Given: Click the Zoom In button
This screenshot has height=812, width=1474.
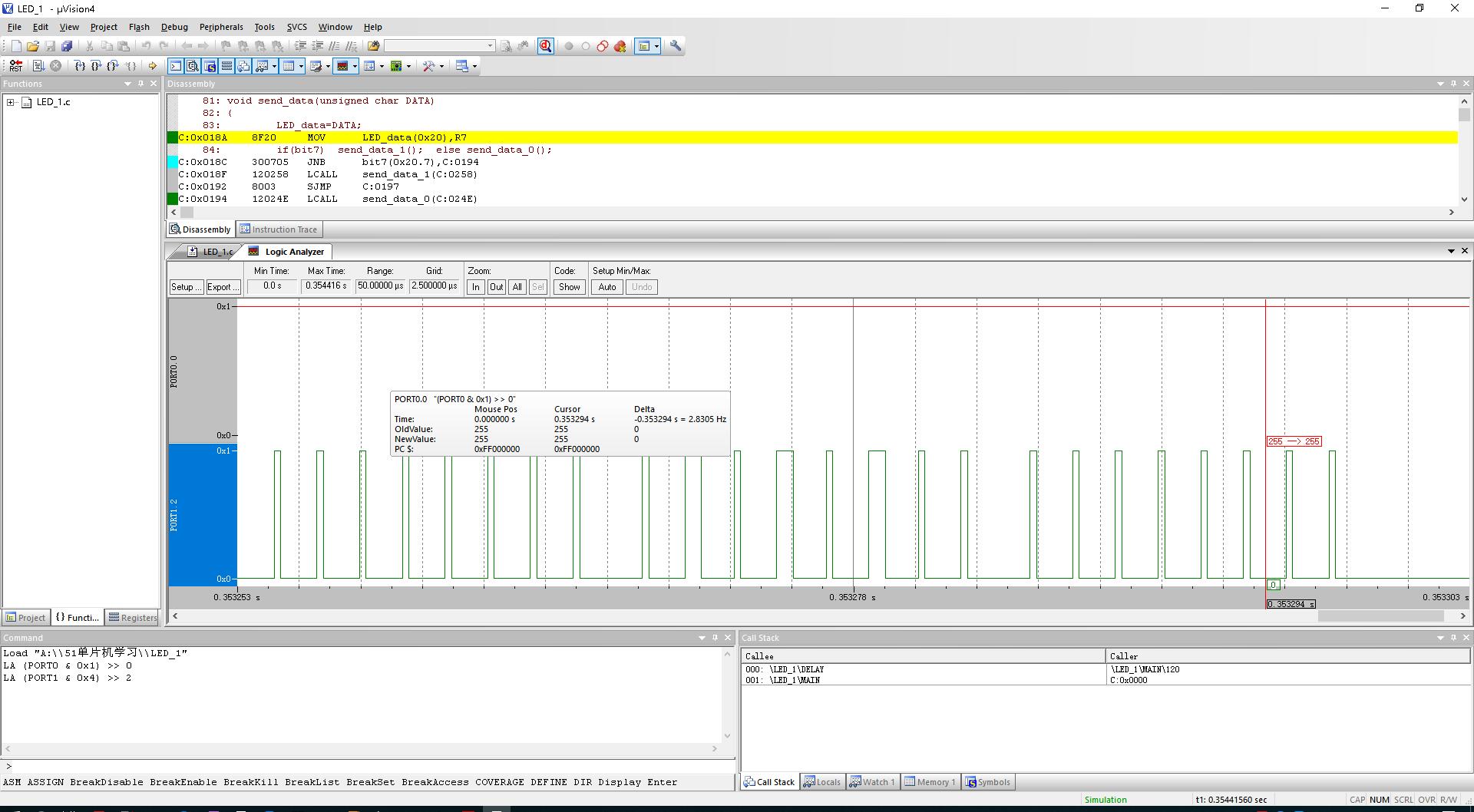Looking at the screenshot, I should [x=475, y=287].
